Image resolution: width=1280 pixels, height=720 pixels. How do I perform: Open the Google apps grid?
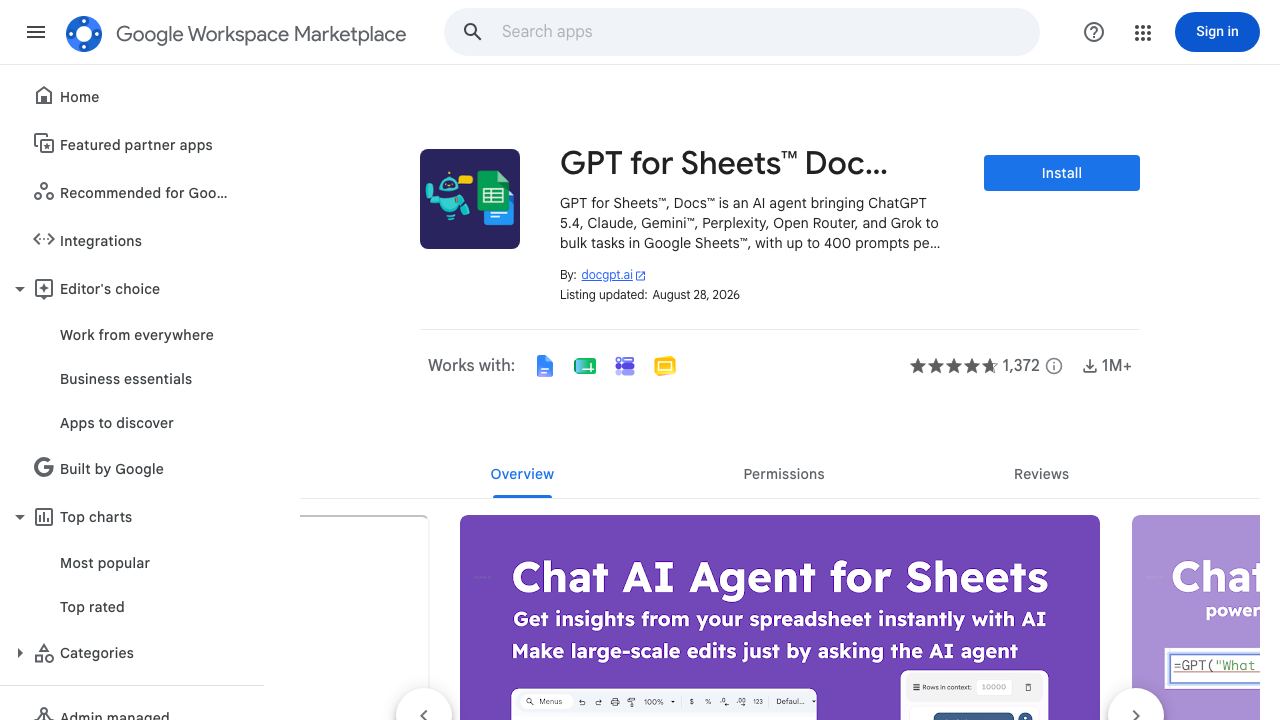(x=1143, y=33)
